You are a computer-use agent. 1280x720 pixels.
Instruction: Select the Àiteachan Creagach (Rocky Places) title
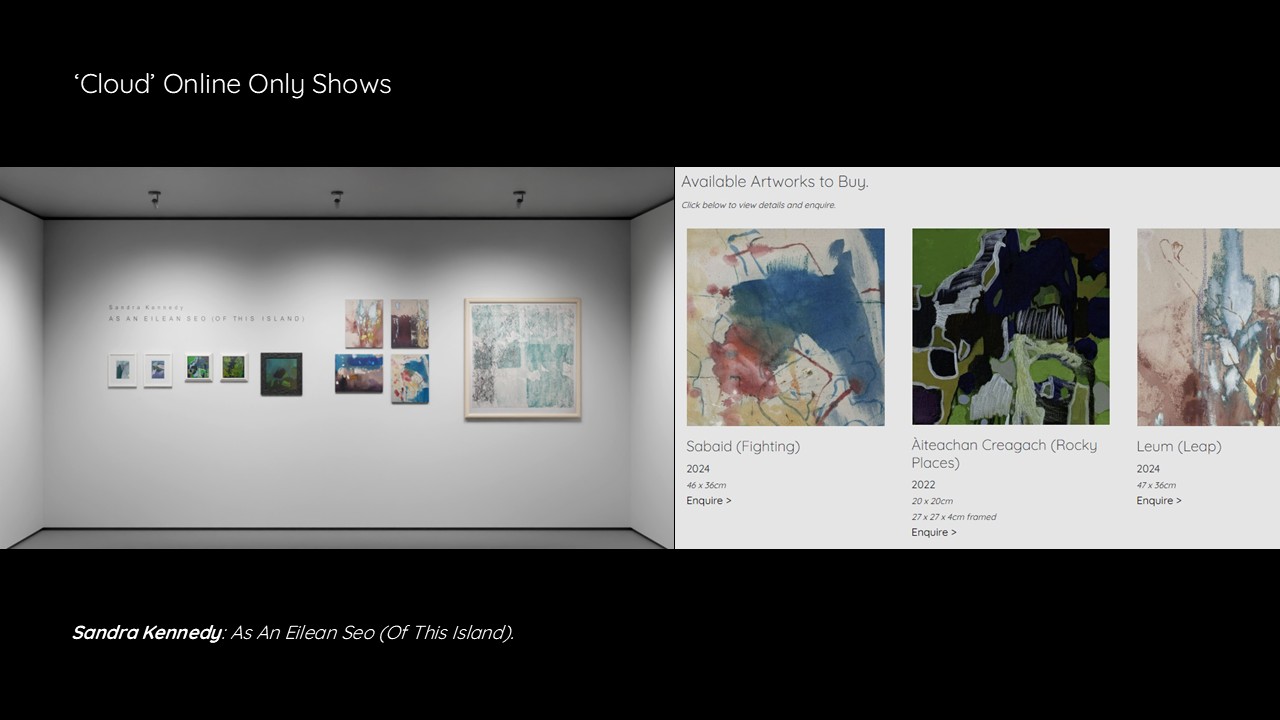[1004, 454]
